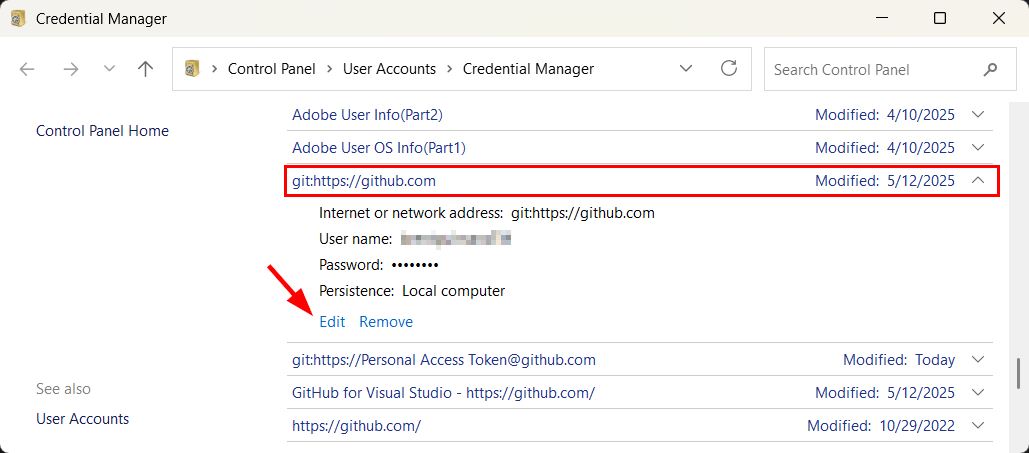Click the Refresh icon beside address bar

click(729, 69)
